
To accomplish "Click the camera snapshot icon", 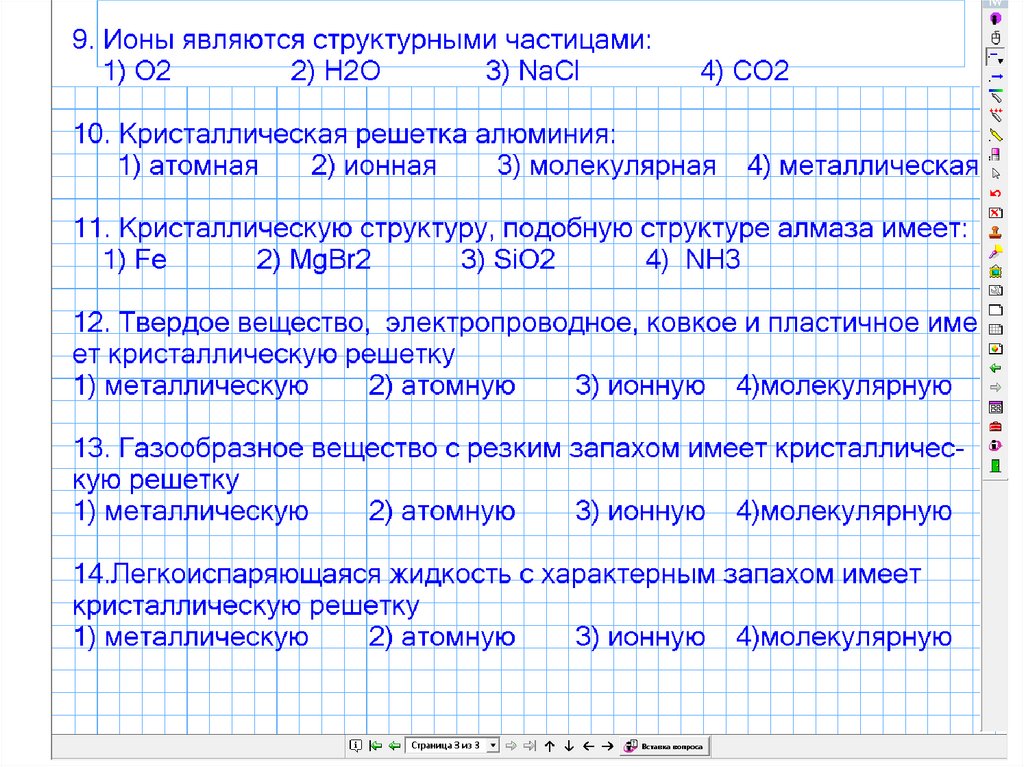I will pyautogui.click(x=995, y=291).
